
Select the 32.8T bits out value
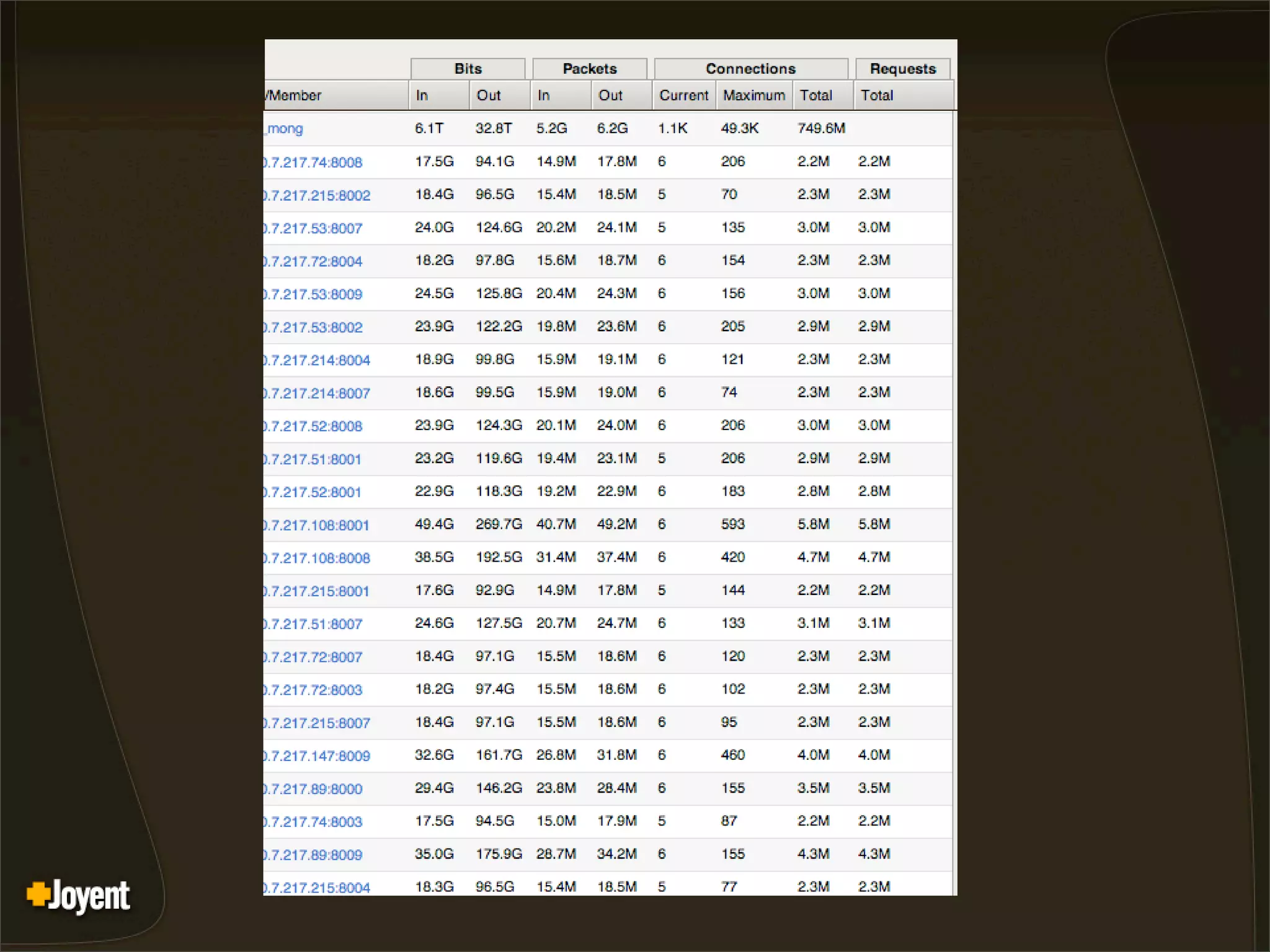coord(494,128)
